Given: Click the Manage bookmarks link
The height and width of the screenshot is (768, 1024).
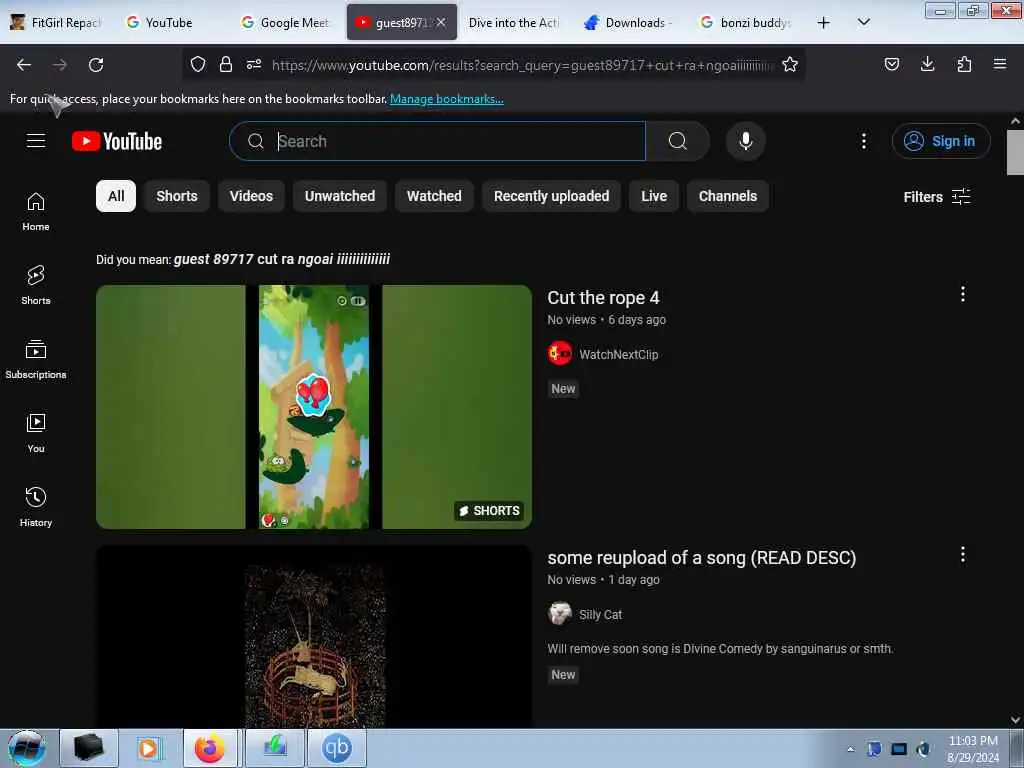Looking at the screenshot, I should pos(447,99).
